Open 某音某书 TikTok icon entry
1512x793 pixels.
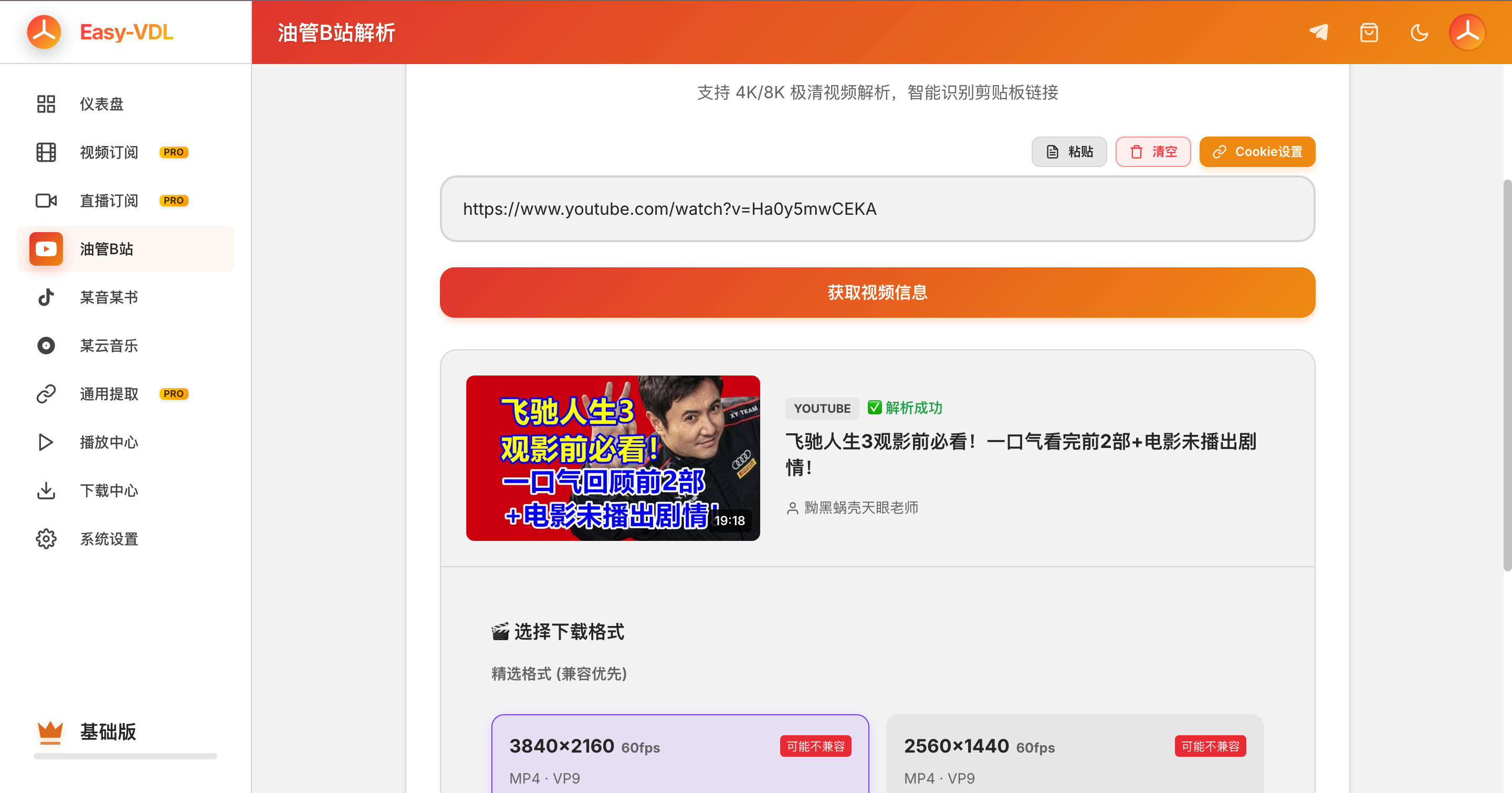click(46, 298)
